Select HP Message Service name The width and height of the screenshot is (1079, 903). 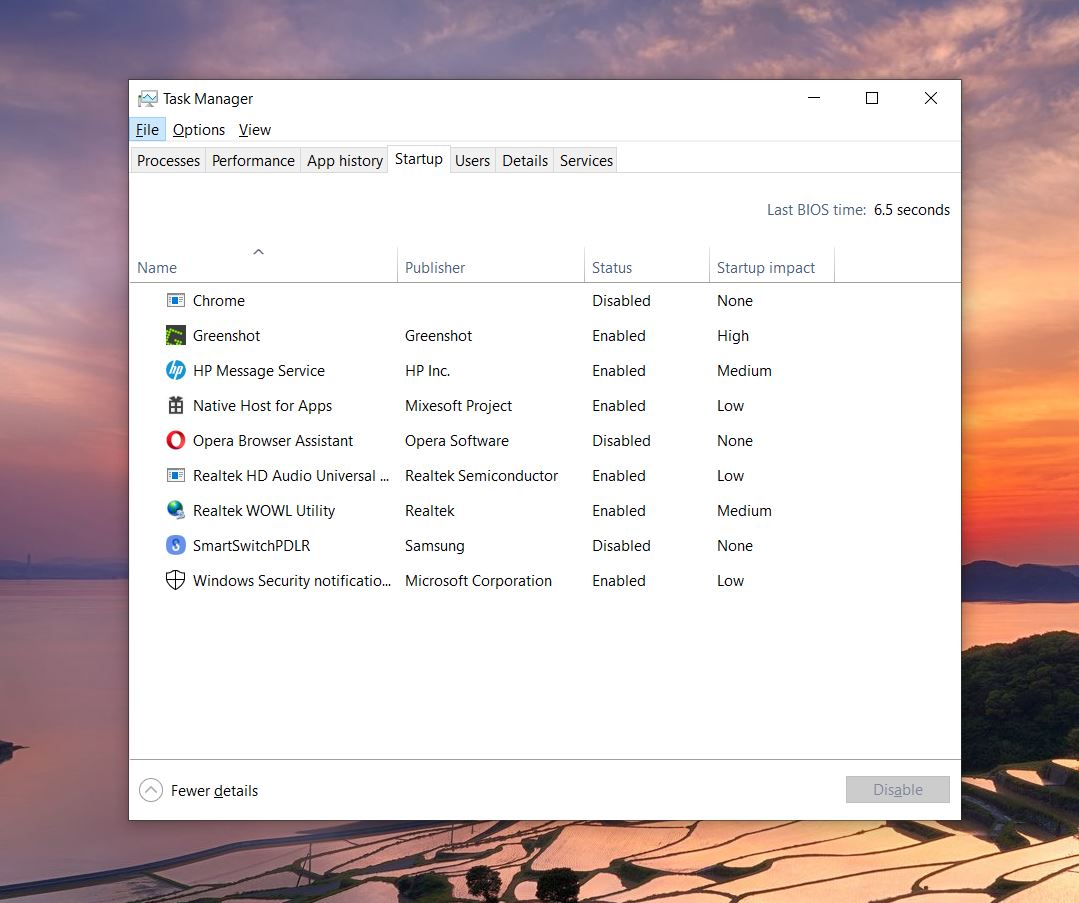259,370
